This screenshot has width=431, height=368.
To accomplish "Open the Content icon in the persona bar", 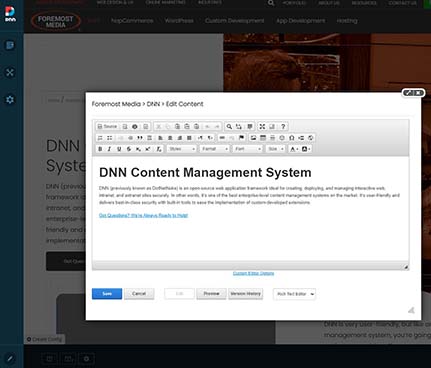I will pyautogui.click(x=10, y=45).
